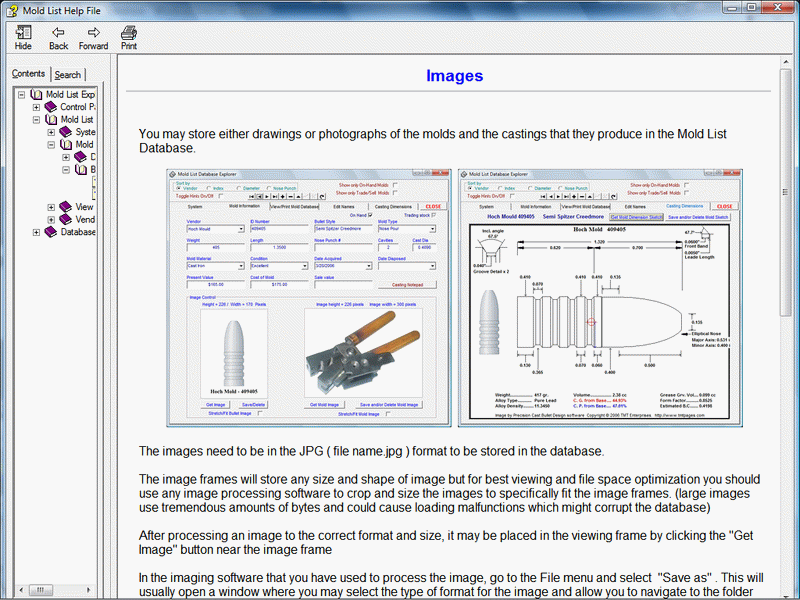Screen dimensions: 800x600
Task: Click the purple book icon beside Vend
Action: pos(66,219)
